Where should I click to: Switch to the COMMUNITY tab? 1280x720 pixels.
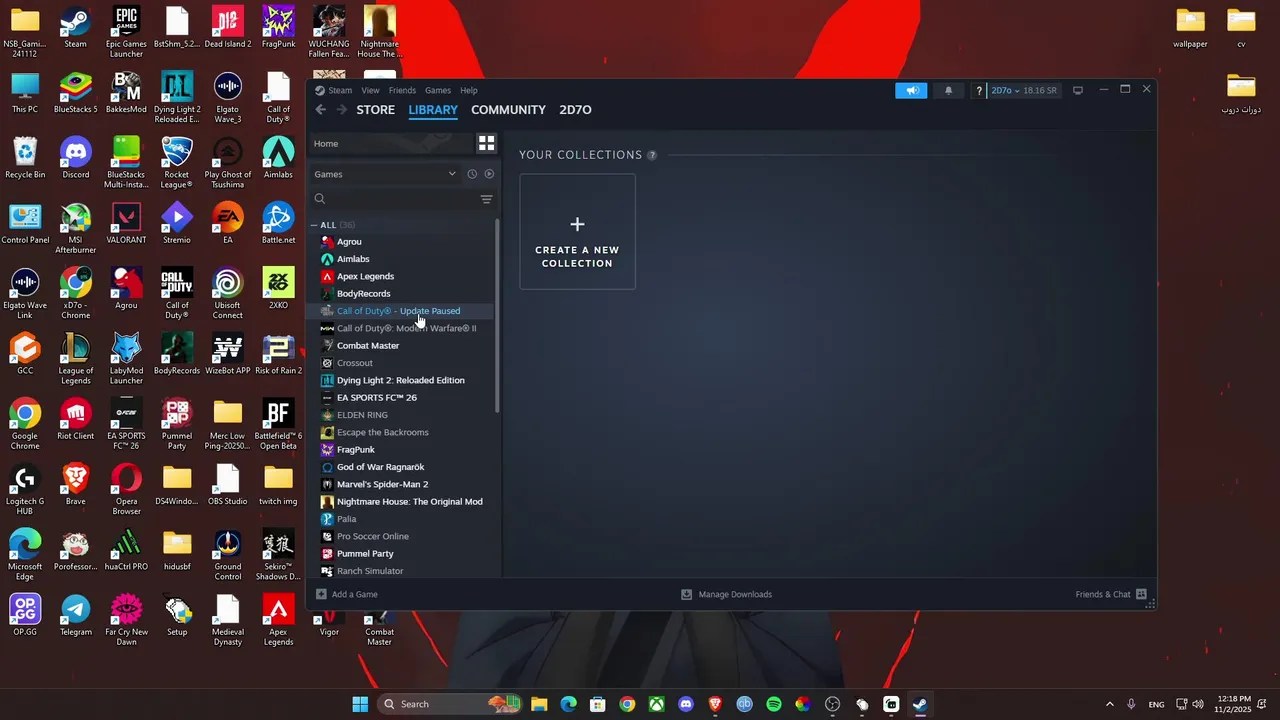[508, 110]
